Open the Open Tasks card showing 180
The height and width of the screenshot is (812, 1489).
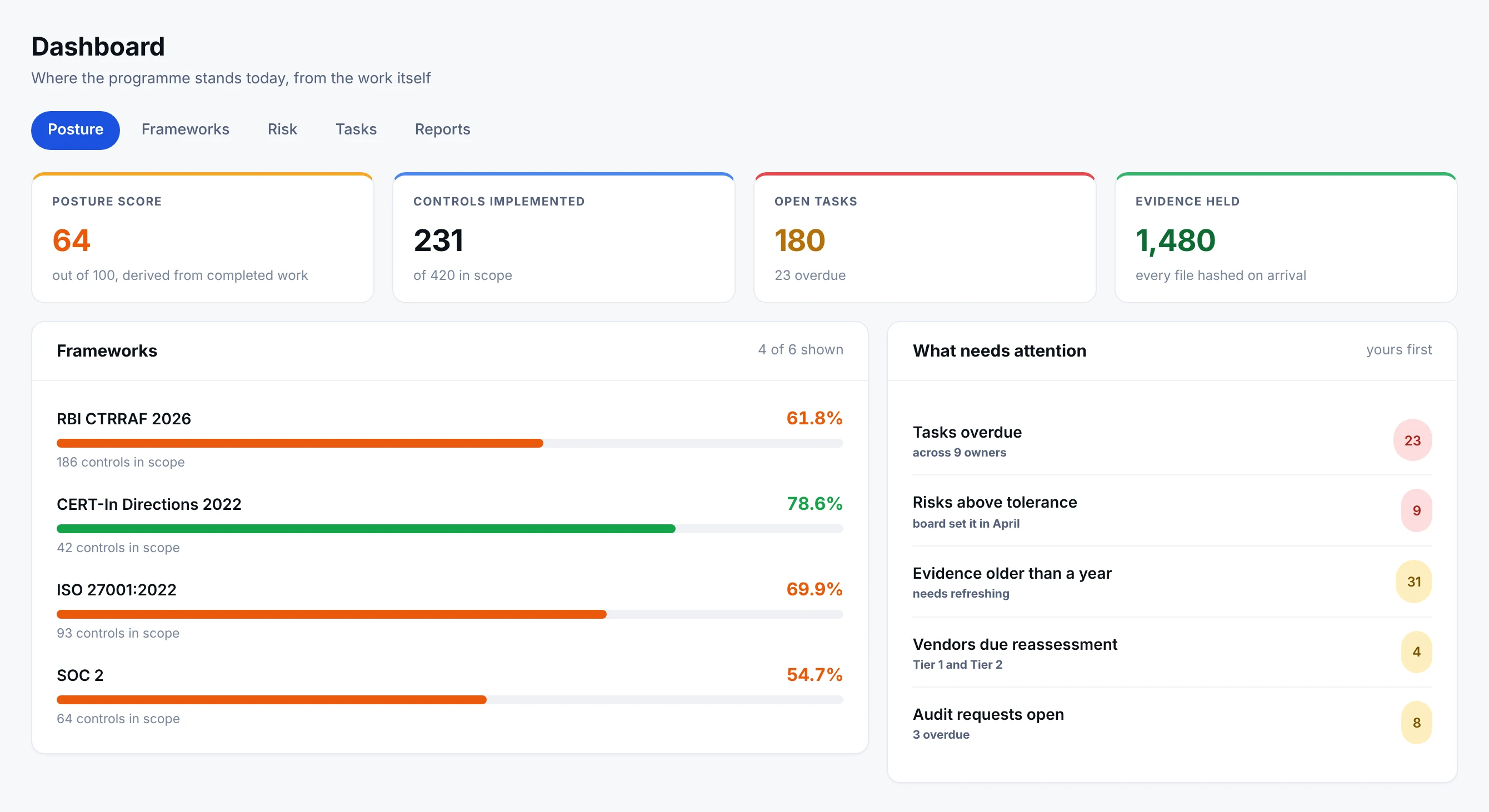point(925,238)
